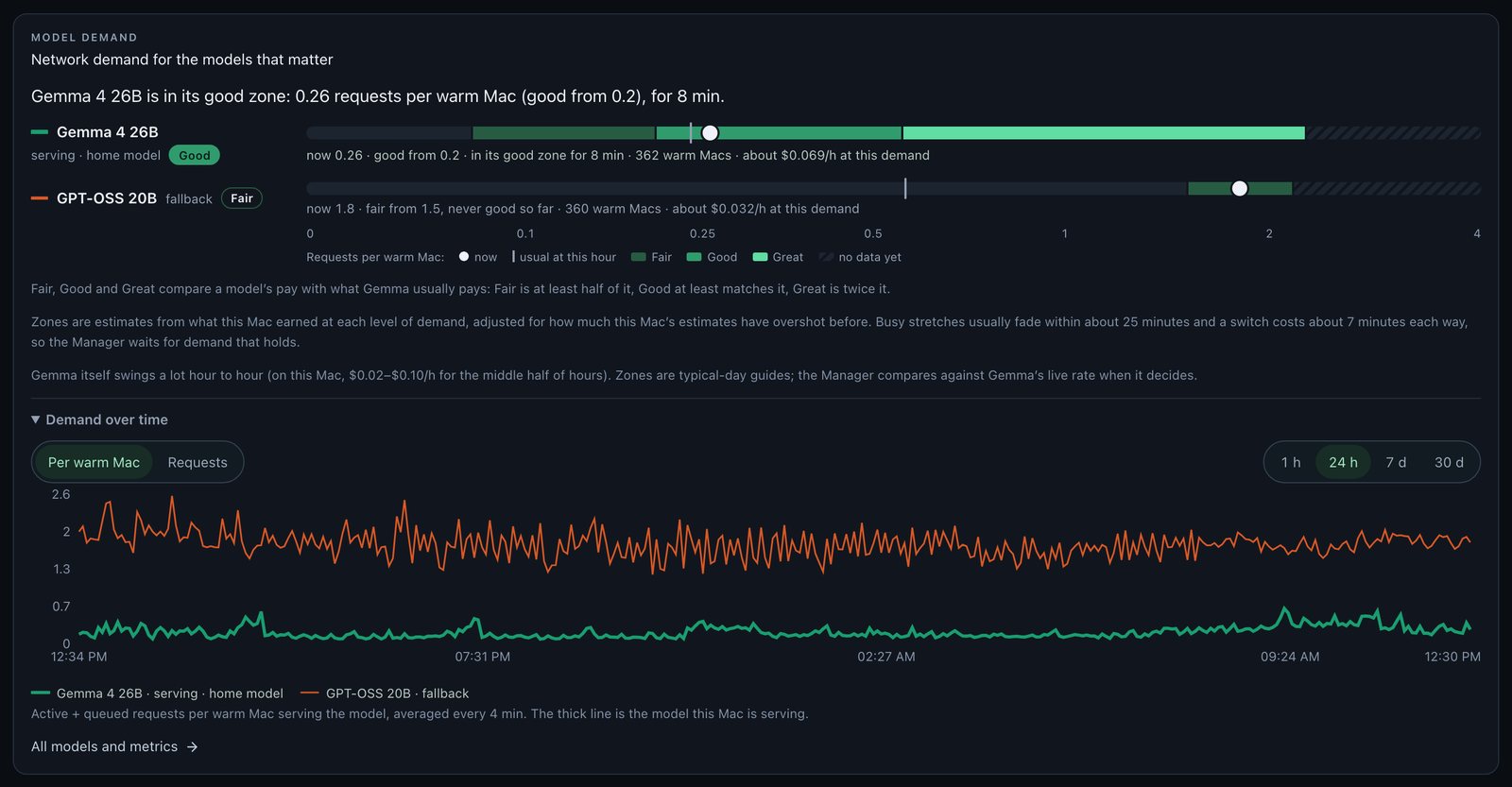The height and width of the screenshot is (787, 1512).
Task: Select the 7 d time range
Action: click(1396, 462)
